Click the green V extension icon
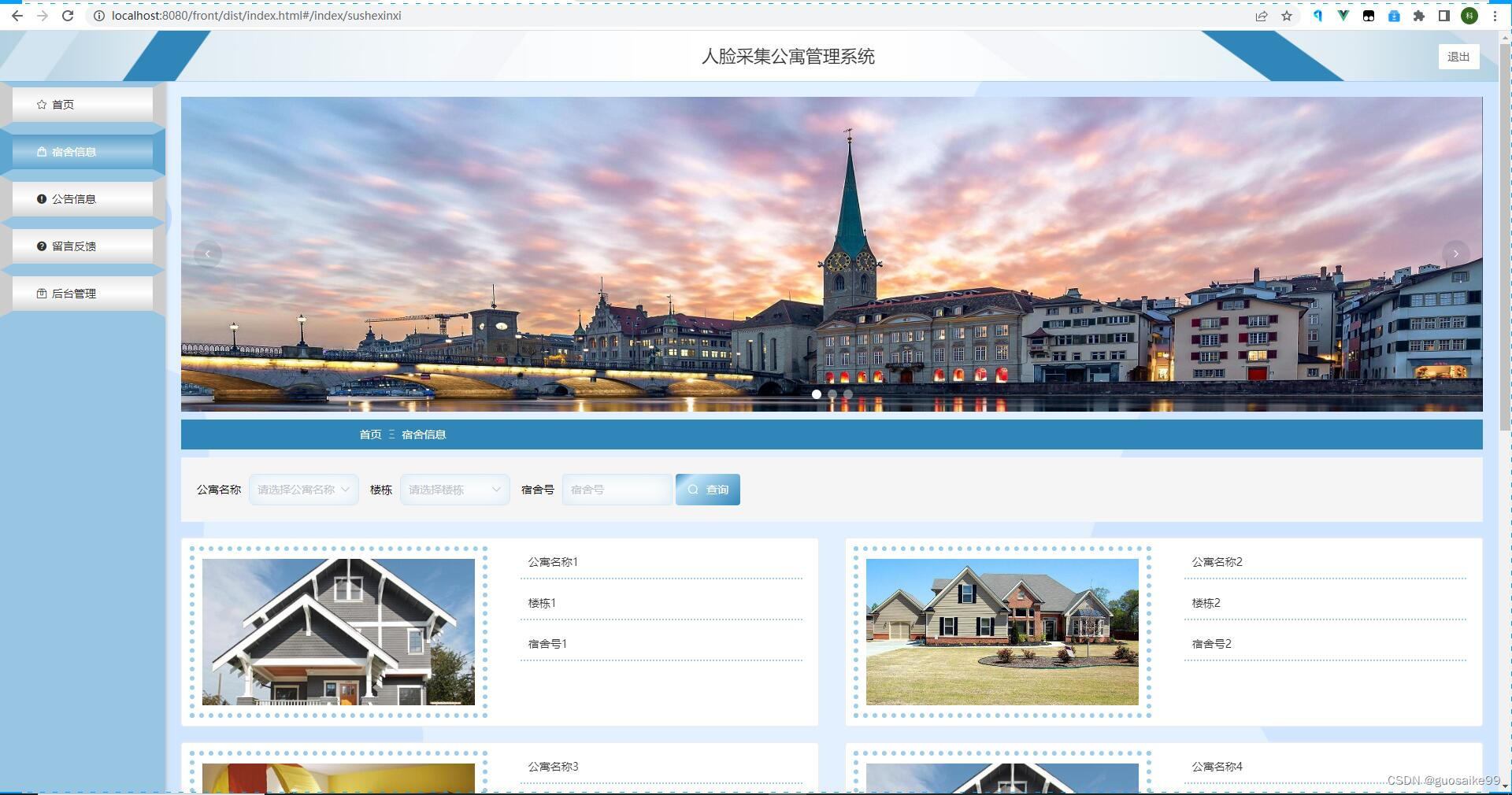The width and height of the screenshot is (1512, 795). (1343, 16)
